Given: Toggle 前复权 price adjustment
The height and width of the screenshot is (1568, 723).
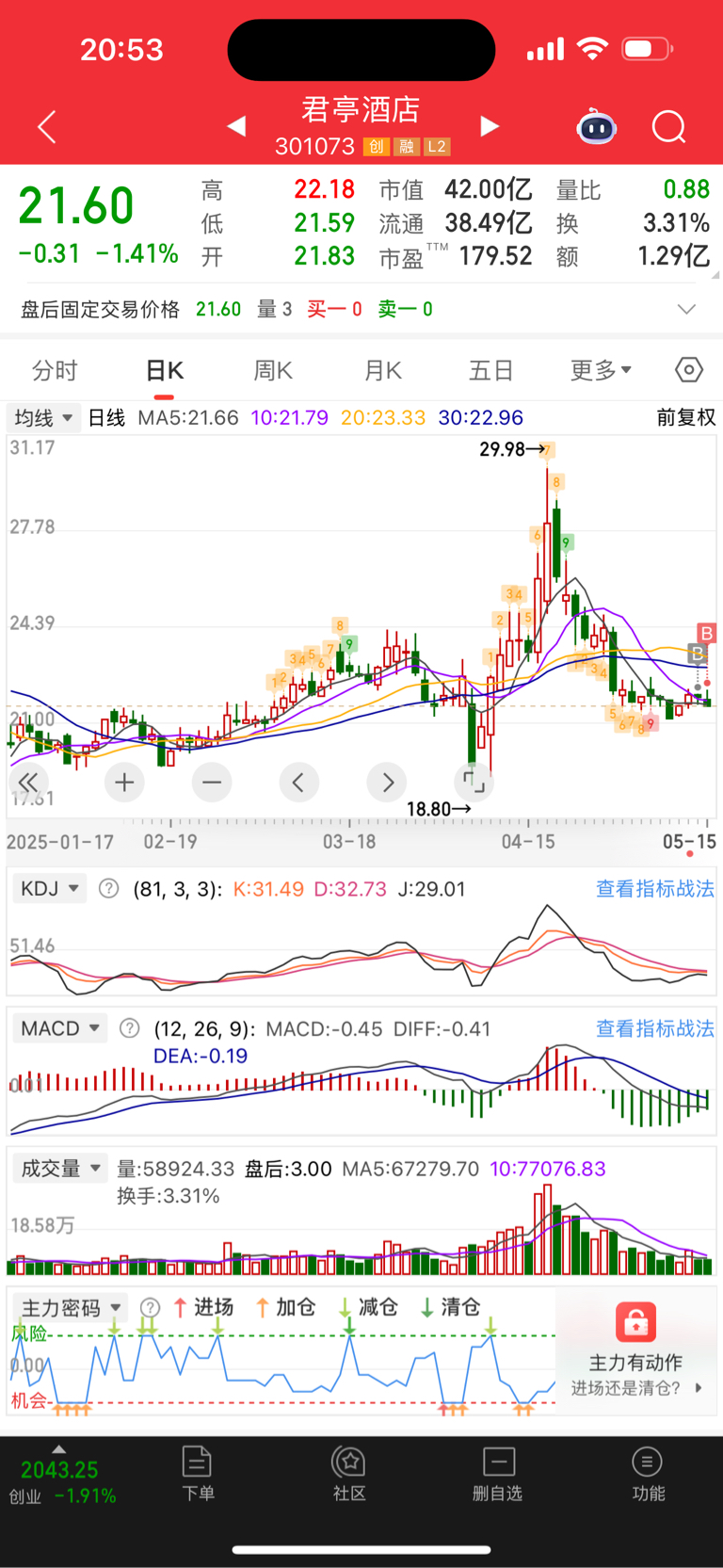Looking at the screenshot, I should pos(686,417).
